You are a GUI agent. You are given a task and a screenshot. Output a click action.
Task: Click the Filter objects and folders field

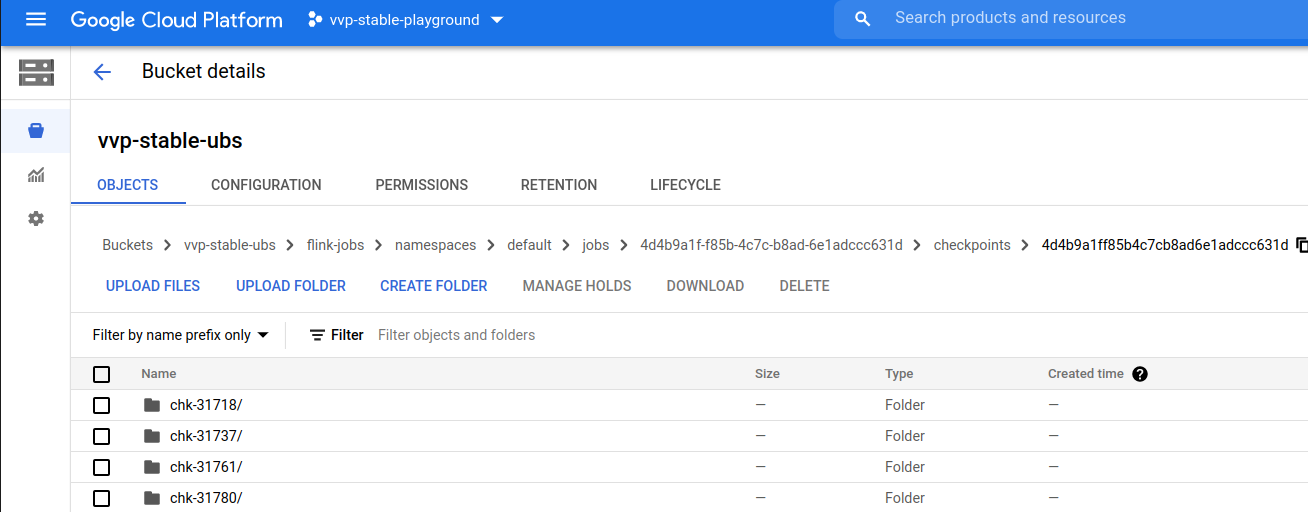456,335
